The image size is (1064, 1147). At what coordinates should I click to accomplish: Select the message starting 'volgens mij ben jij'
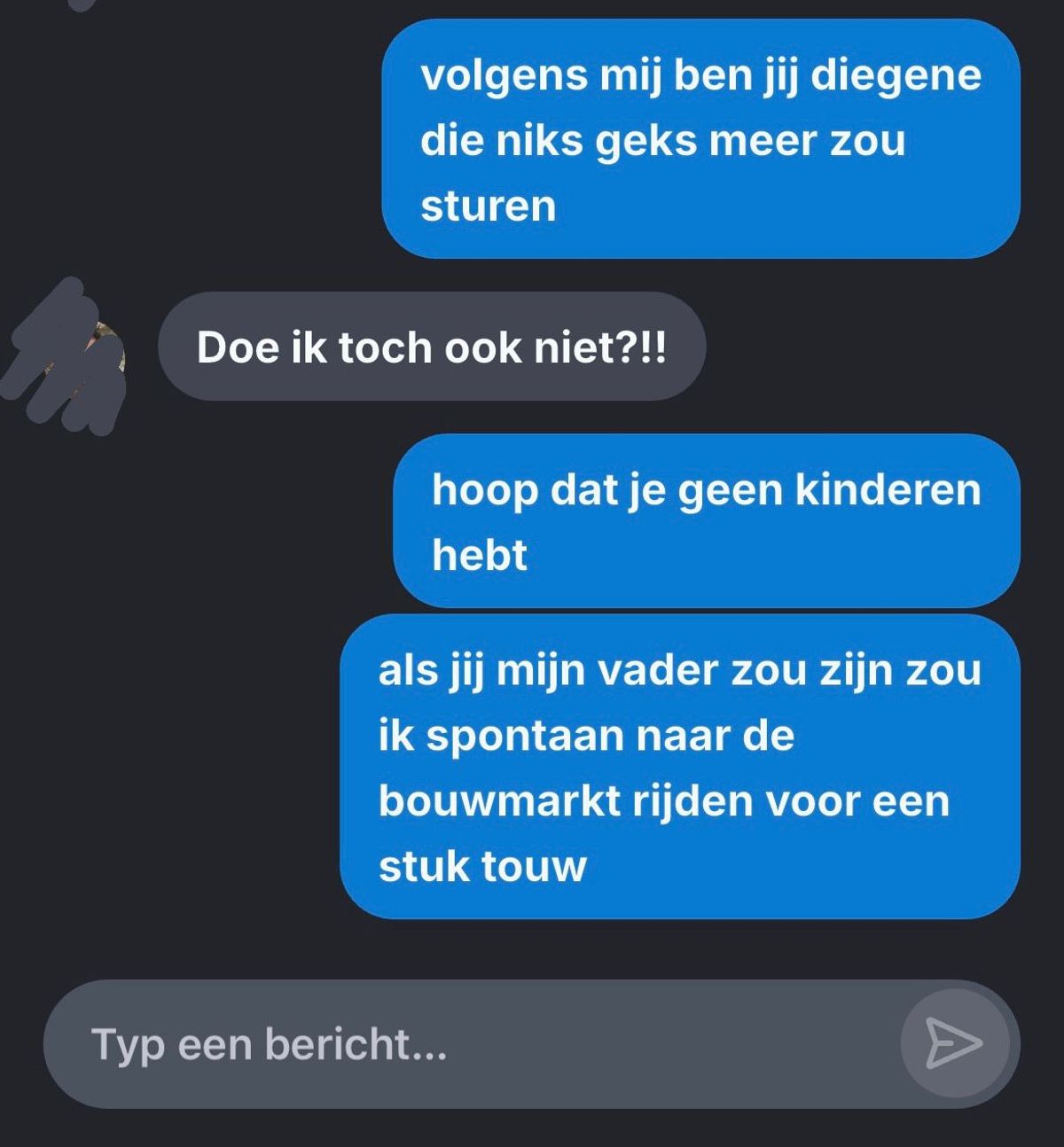point(700,139)
